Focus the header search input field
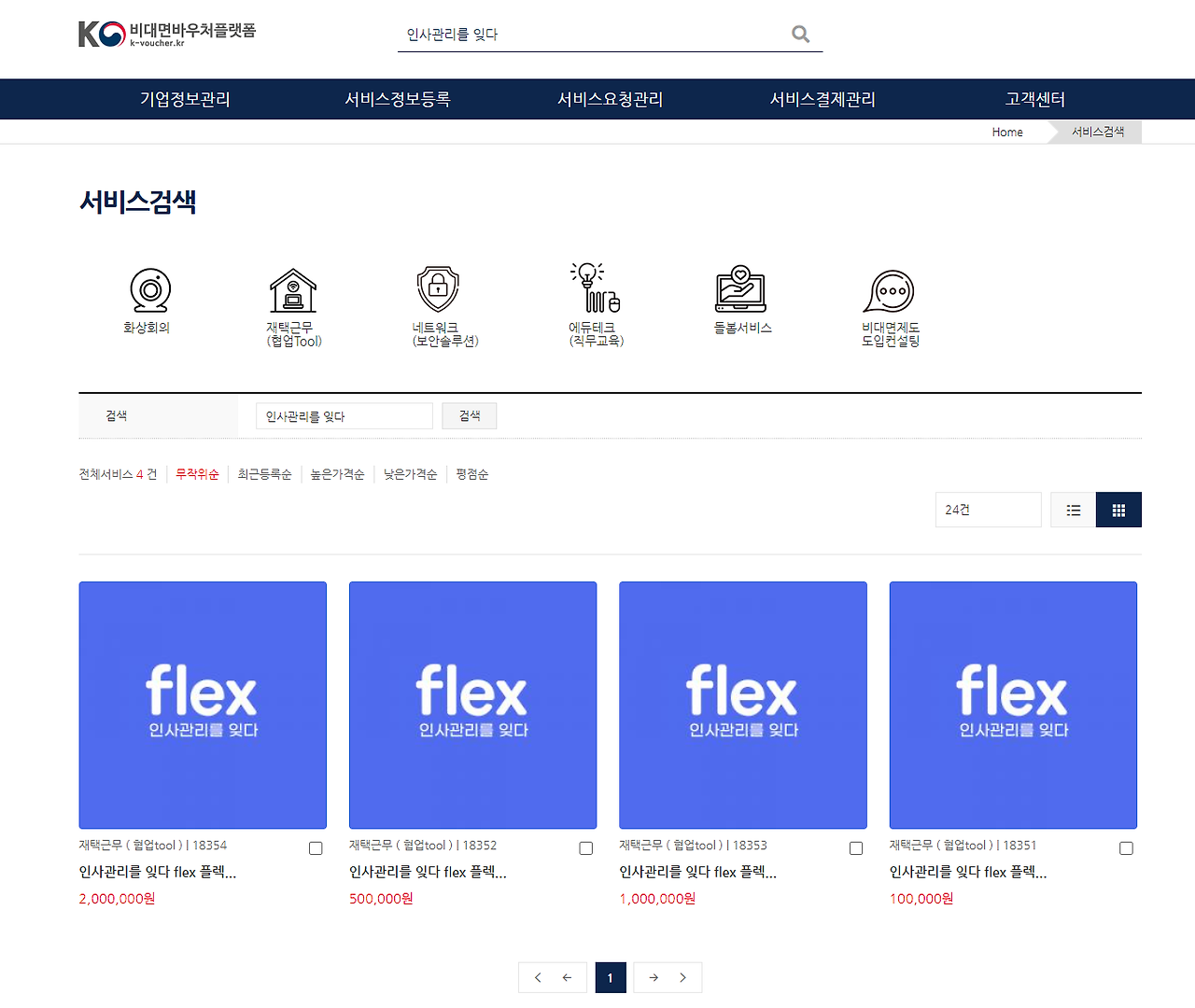 point(593,35)
